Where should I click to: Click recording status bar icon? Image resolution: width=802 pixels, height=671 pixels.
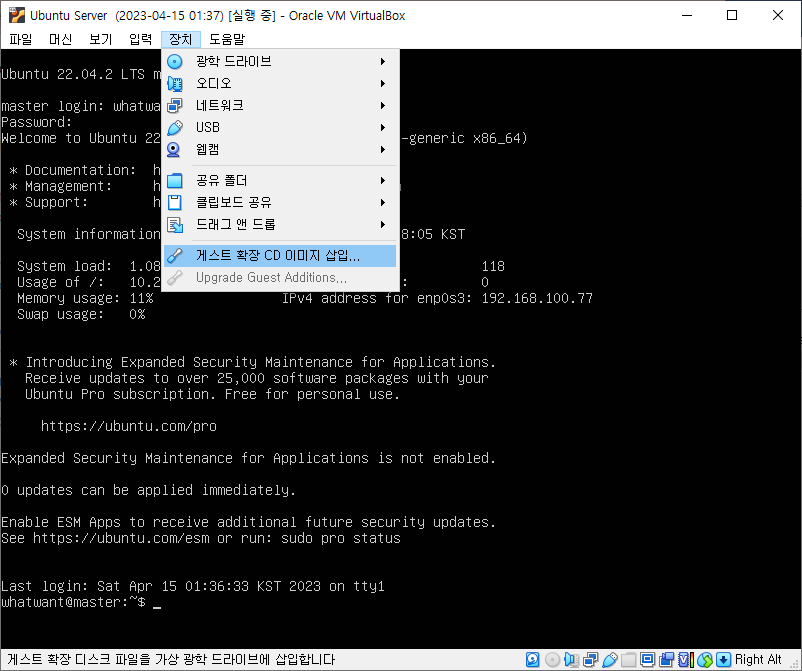pos(666,660)
